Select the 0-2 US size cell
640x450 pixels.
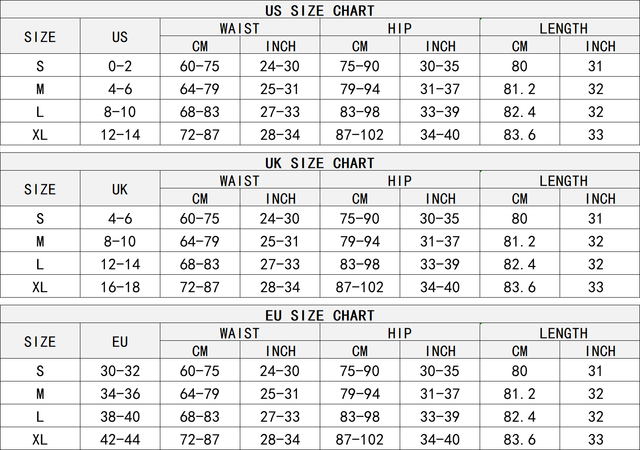pos(120,66)
